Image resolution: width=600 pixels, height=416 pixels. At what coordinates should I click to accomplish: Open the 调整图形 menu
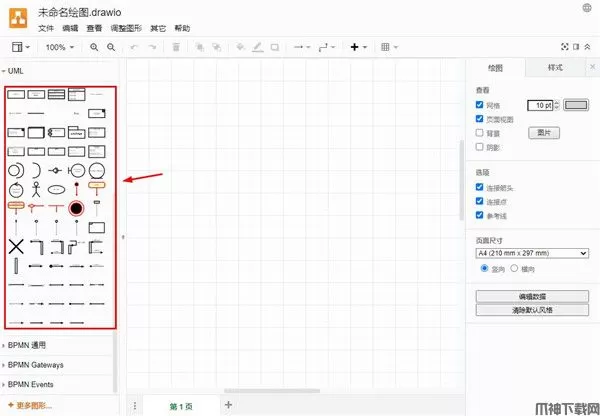click(126, 28)
